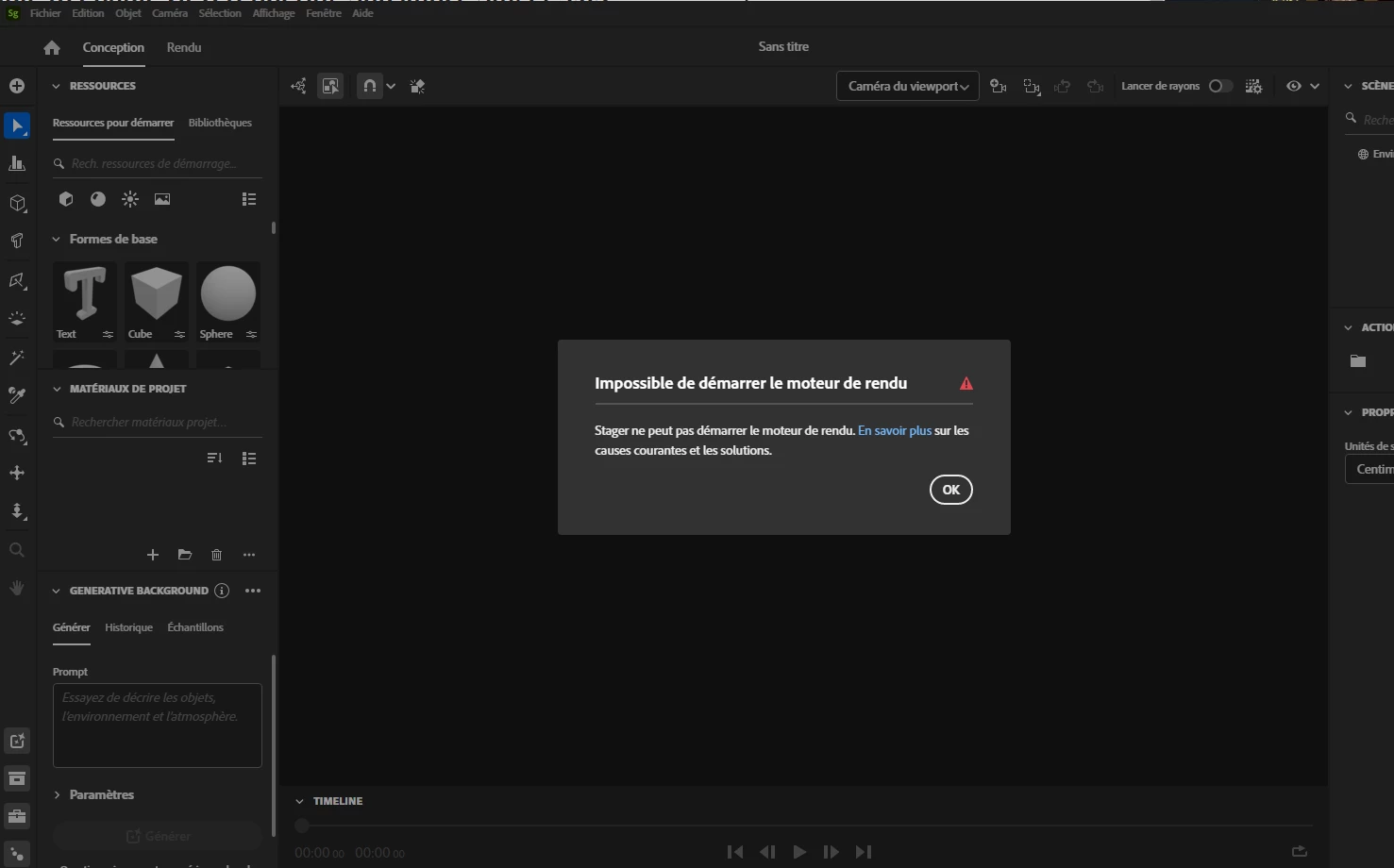
Task: Add a new project material
Action: pos(153,555)
